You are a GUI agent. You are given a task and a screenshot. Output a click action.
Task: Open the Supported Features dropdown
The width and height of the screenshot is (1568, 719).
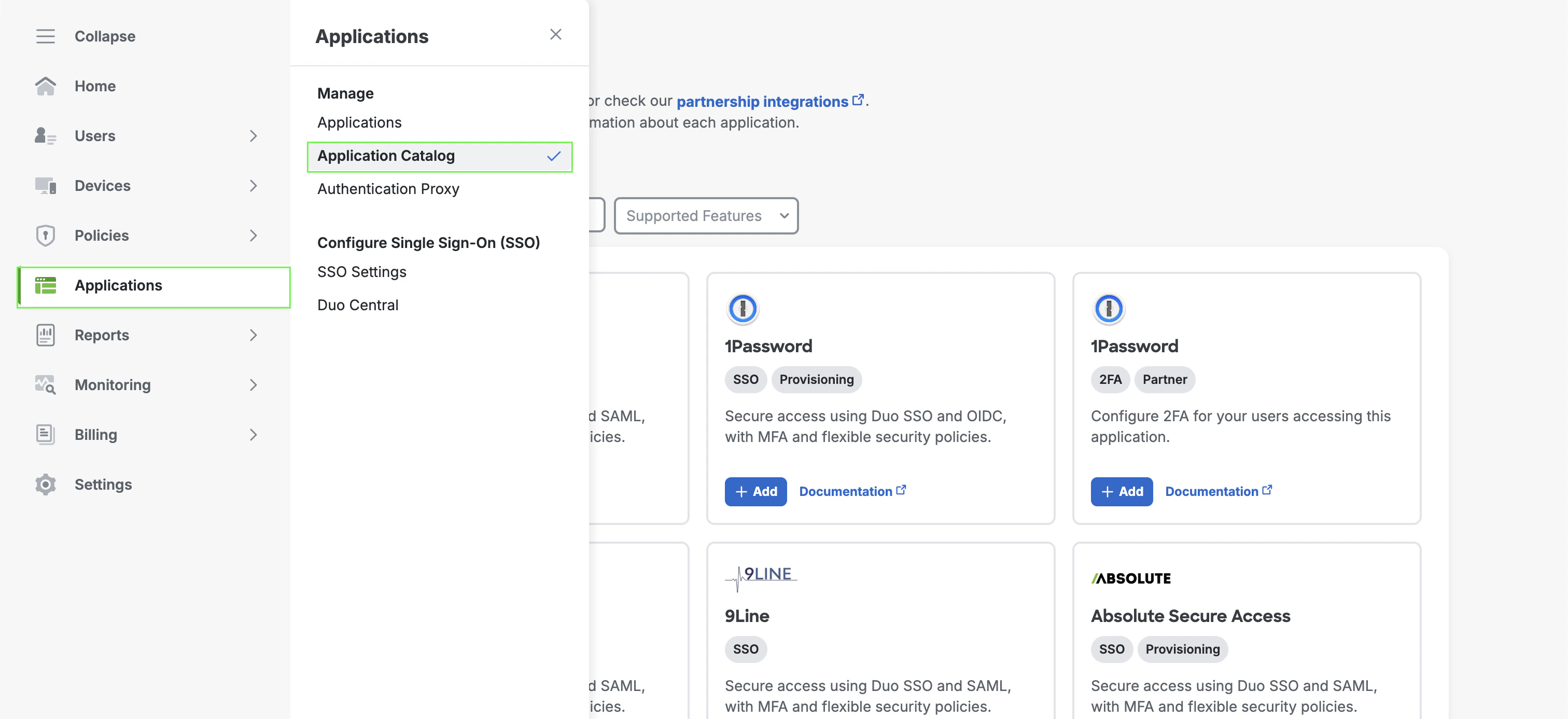click(x=706, y=215)
